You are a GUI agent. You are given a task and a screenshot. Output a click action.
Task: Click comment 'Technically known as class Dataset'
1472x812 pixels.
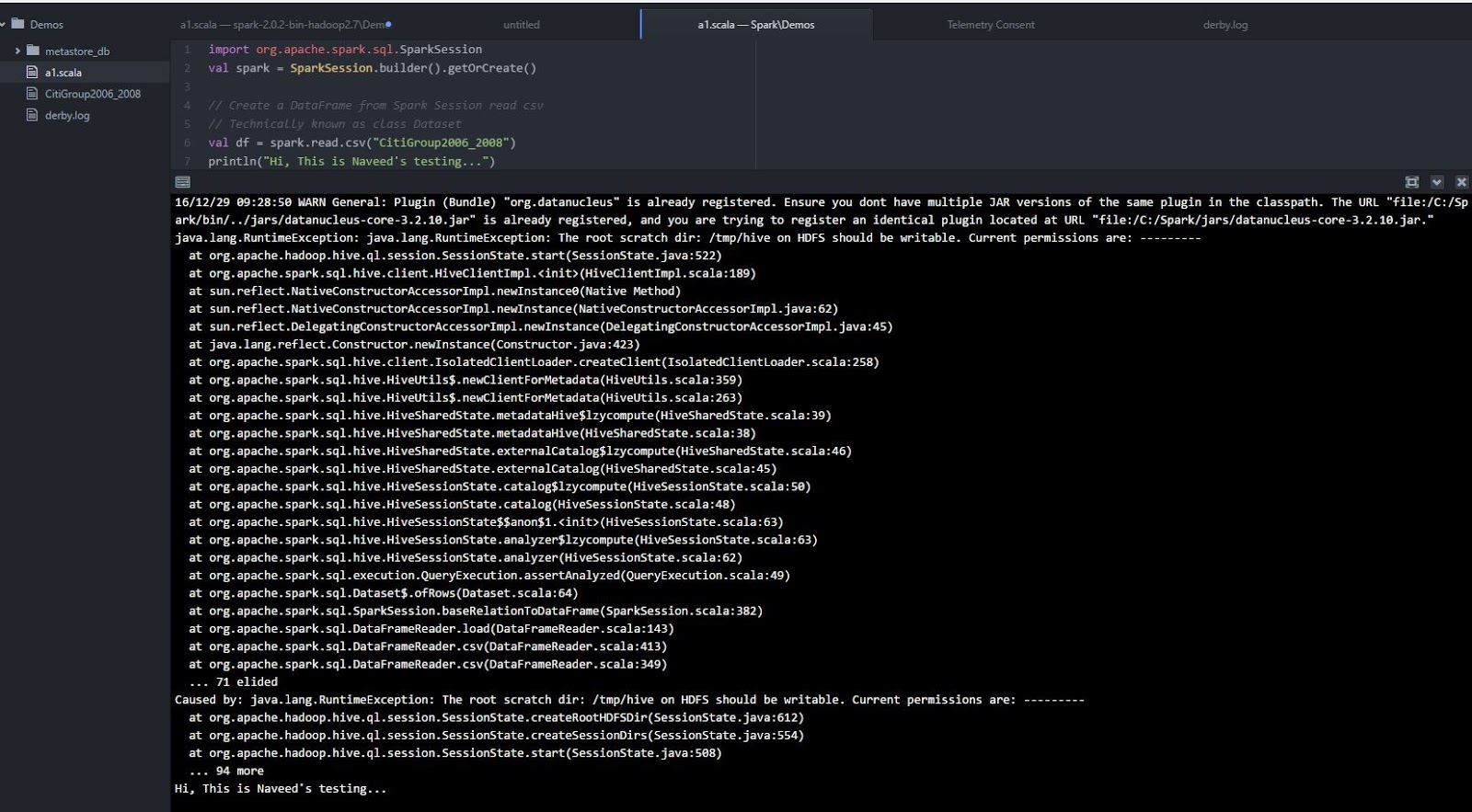point(335,124)
